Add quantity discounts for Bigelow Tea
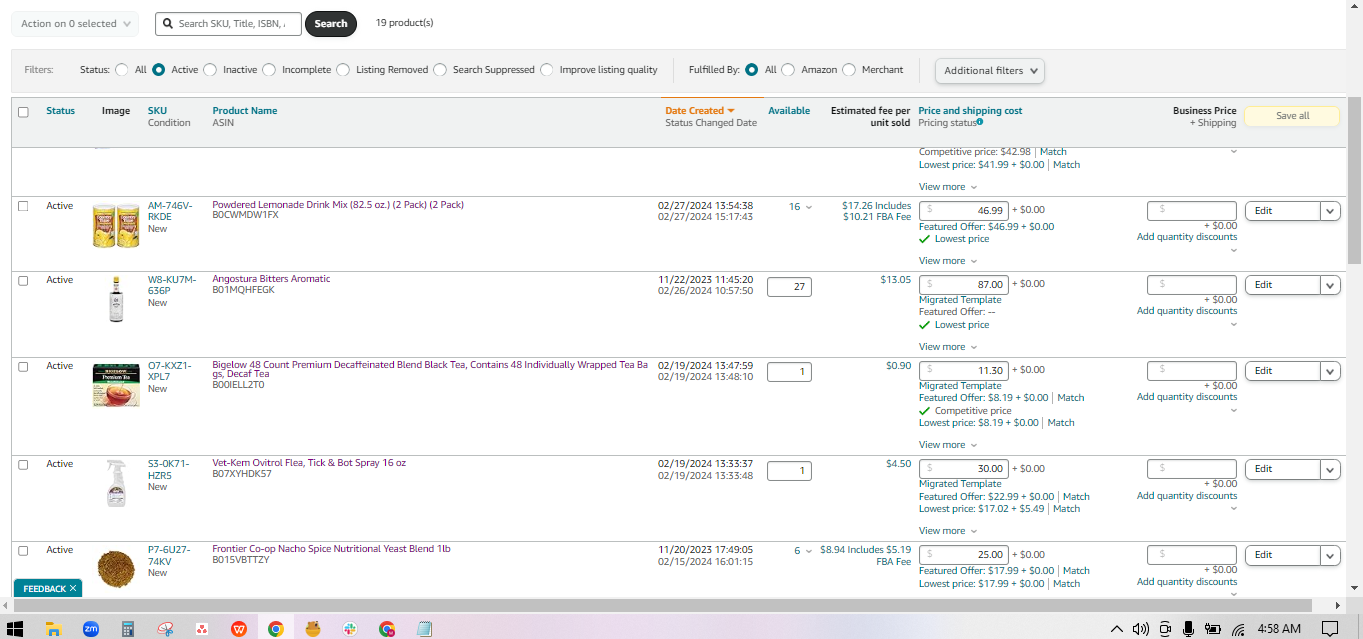 (1187, 397)
